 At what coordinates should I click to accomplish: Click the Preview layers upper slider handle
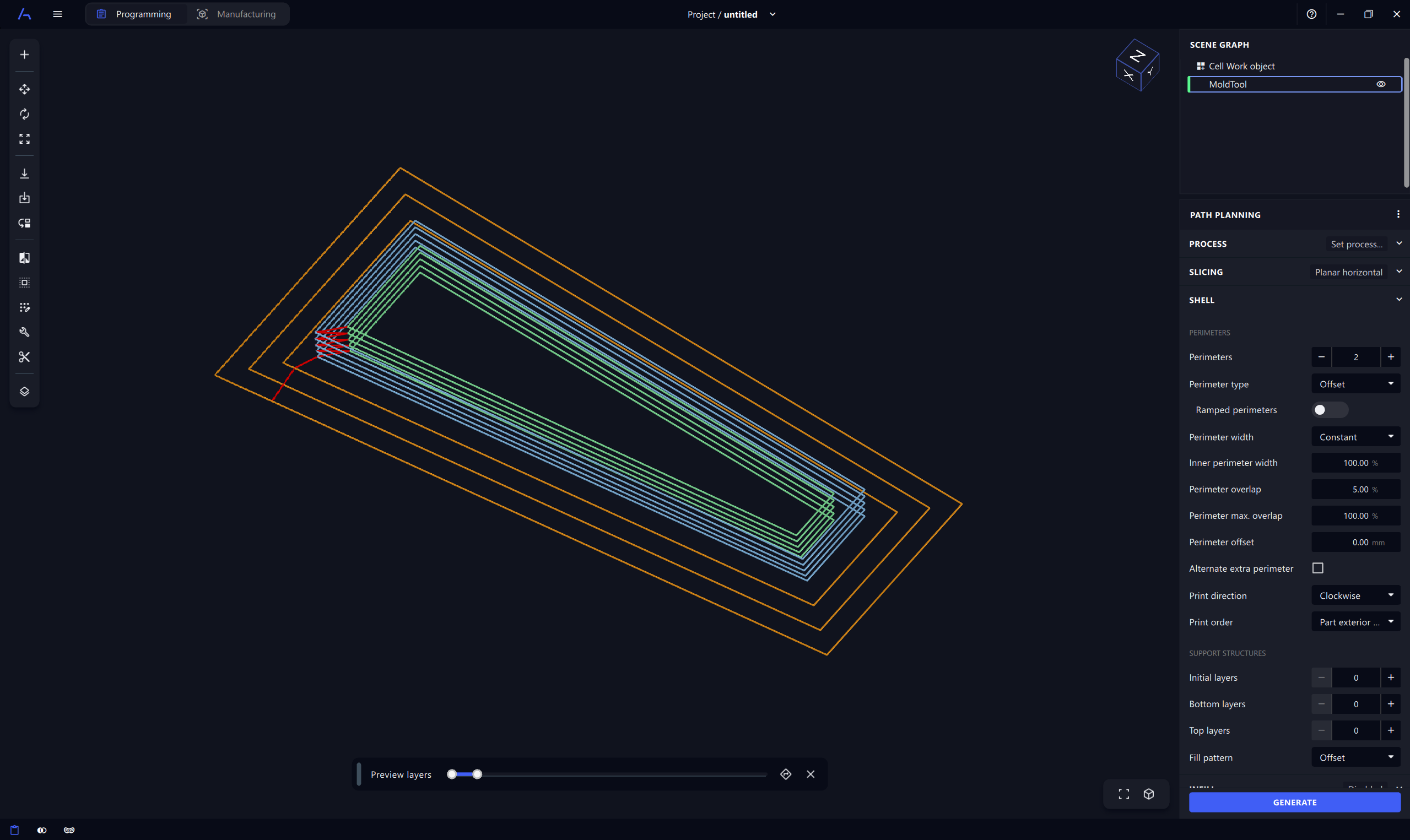tap(477, 774)
